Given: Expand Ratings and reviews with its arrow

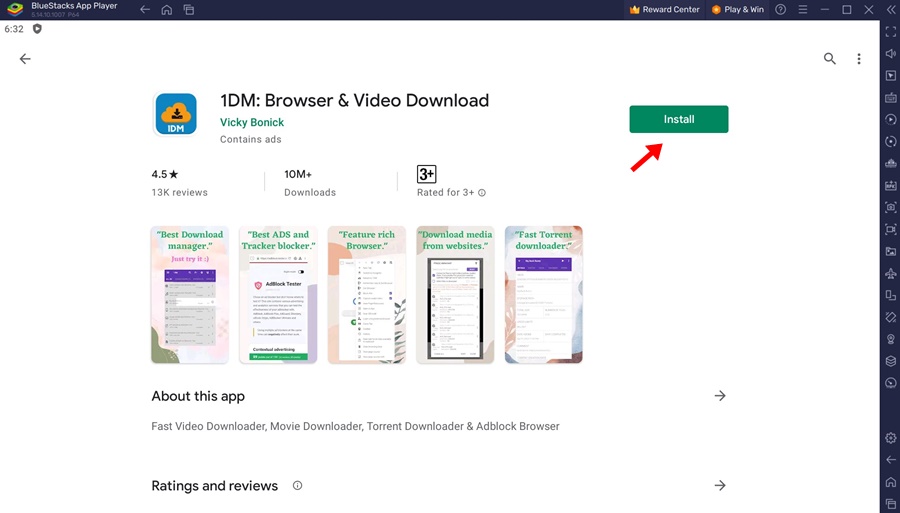Looking at the screenshot, I should 720,485.
